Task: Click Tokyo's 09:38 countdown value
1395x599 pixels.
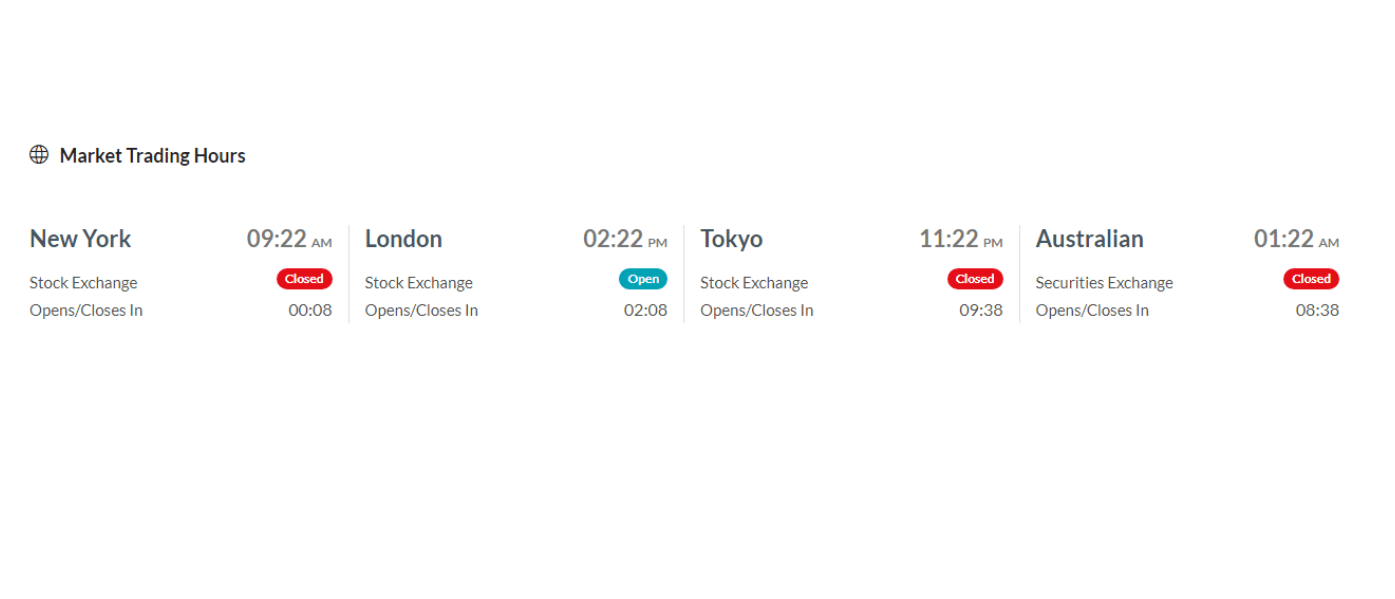Action: coord(981,310)
